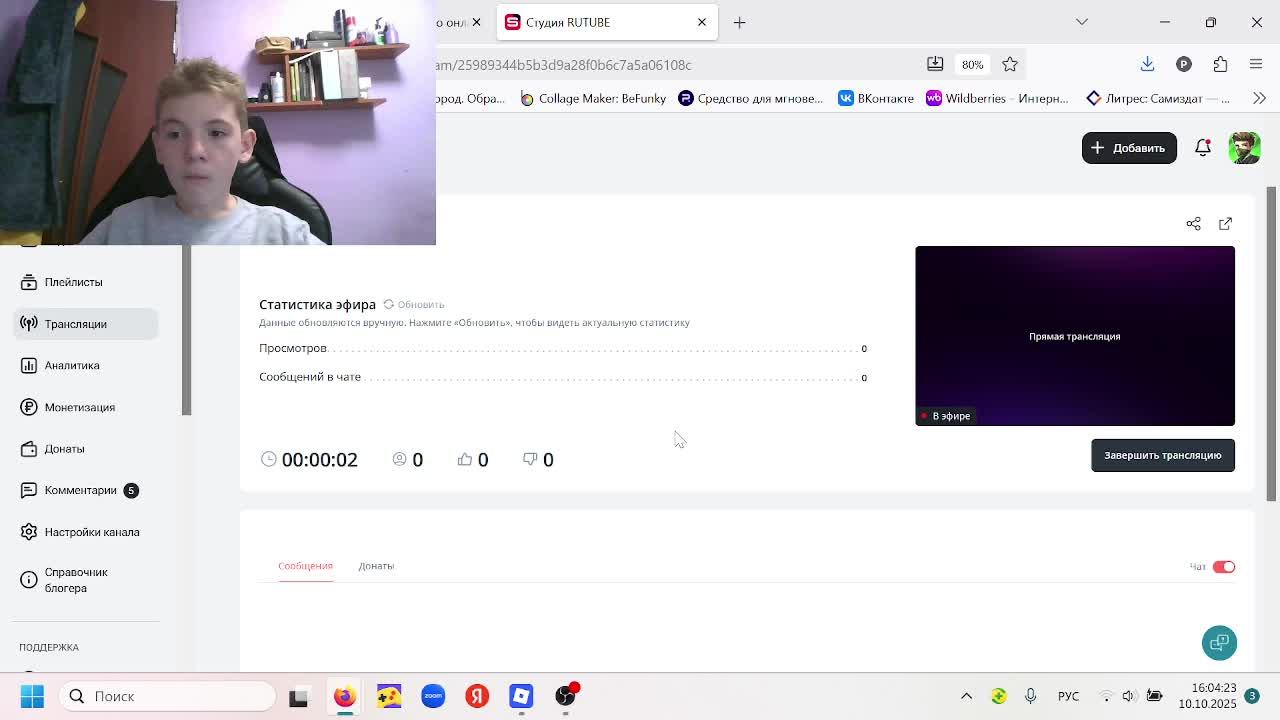This screenshot has width=1280, height=720.
Task: Click Завершить трансляцию button
Action: click(x=1162, y=456)
